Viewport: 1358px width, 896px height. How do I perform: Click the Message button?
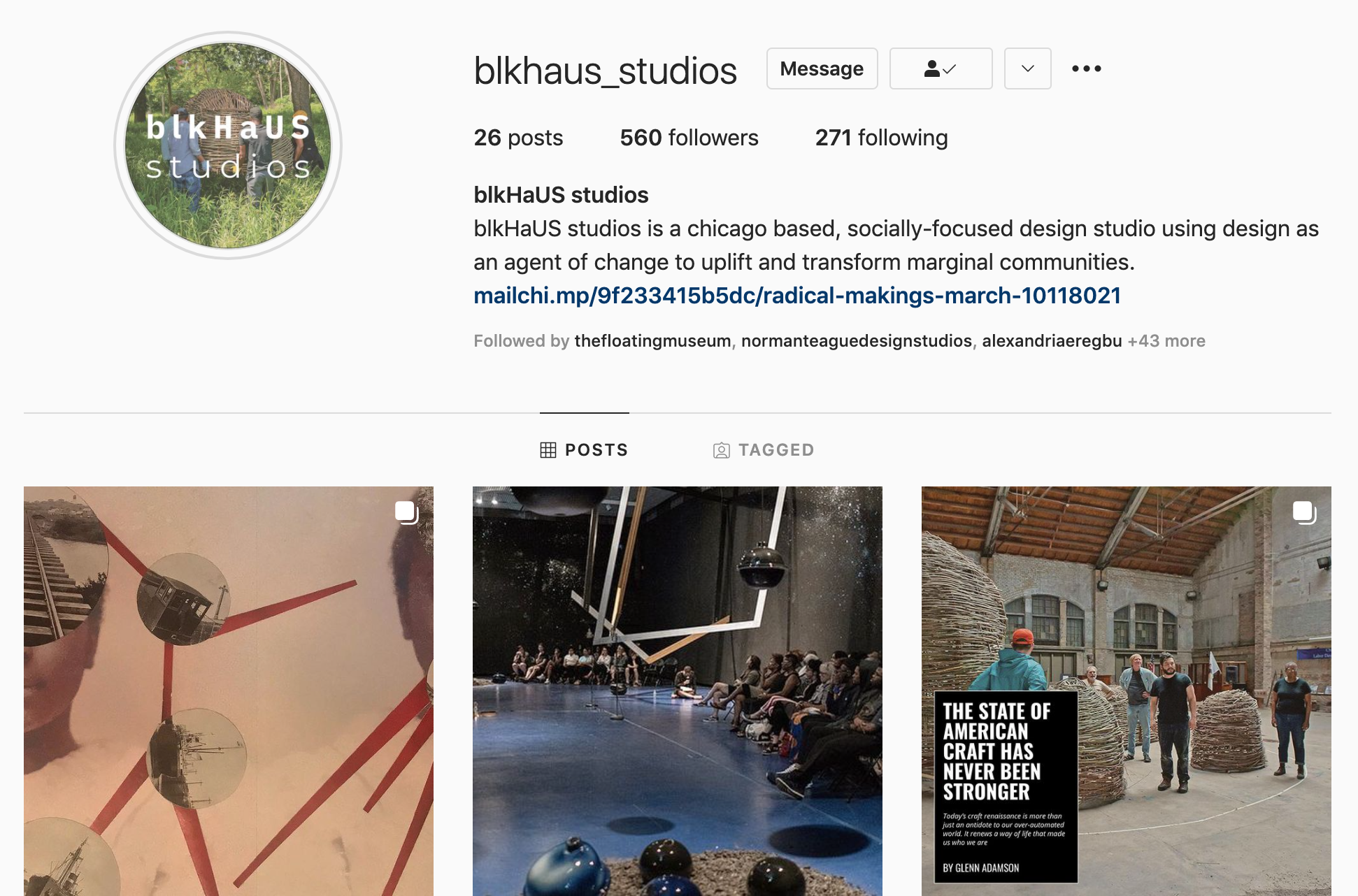click(822, 68)
